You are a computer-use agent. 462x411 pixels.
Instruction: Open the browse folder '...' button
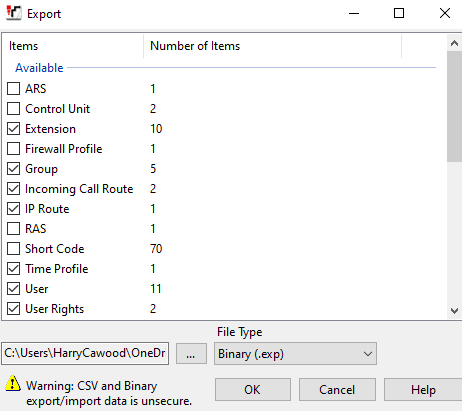(191, 354)
